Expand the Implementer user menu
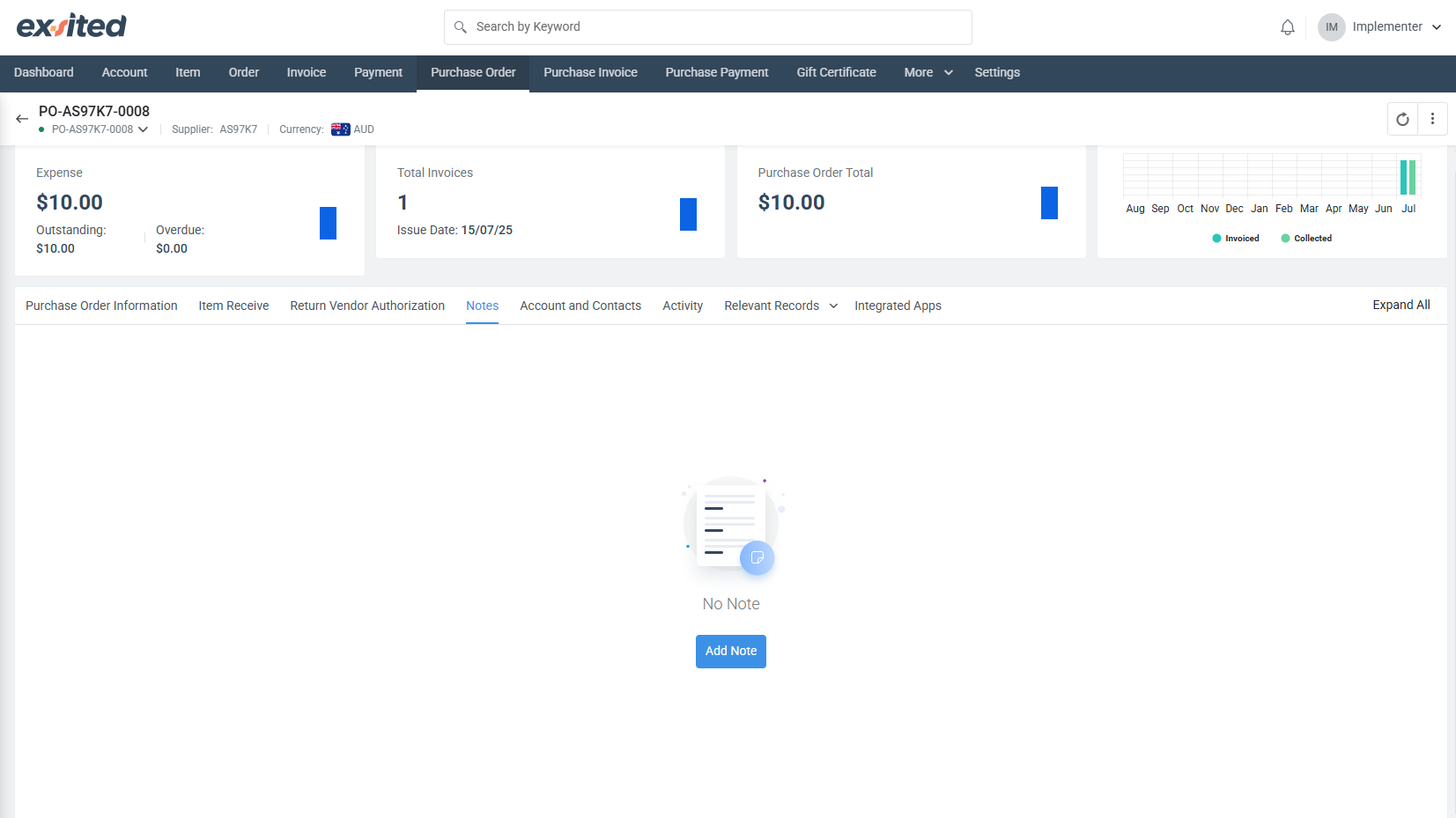Viewport: 1456px width, 818px height. 1436,27
